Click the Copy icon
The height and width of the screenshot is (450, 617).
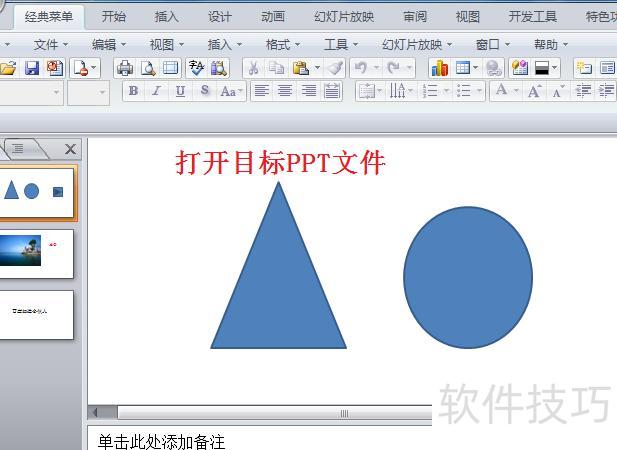tap(277, 68)
